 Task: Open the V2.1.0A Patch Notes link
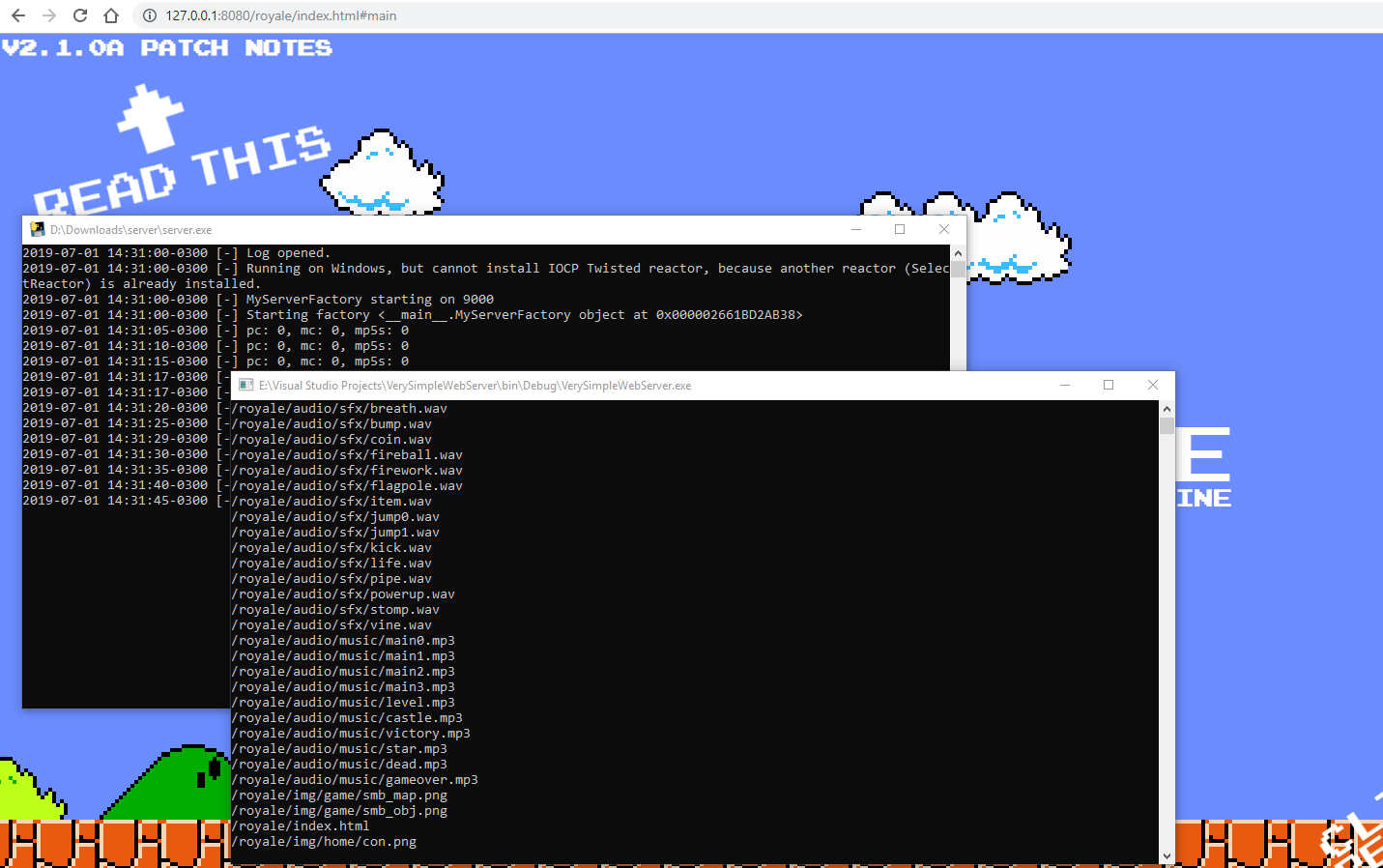pos(167,47)
